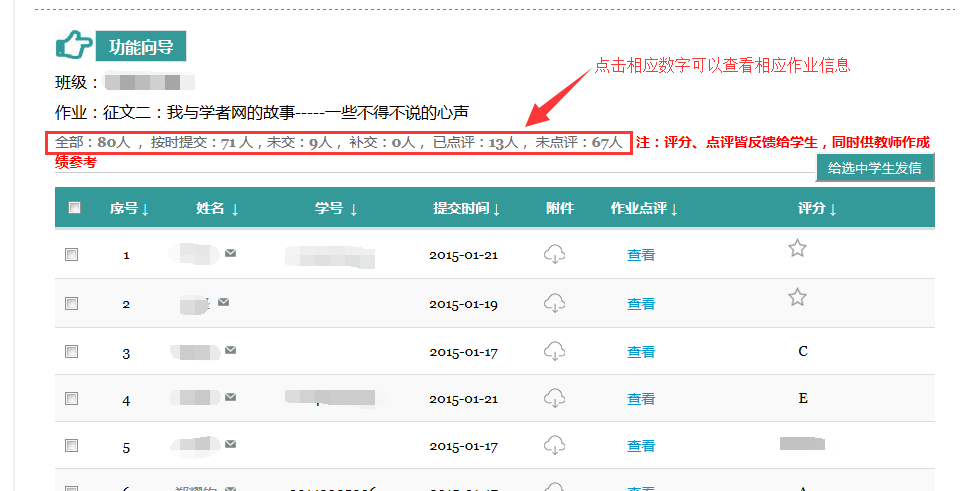Image resolution: width=966 pixels, height=491 pixels.
Task: Toggle the select-all checkbox in table header
Action: (x=73, y=208)
